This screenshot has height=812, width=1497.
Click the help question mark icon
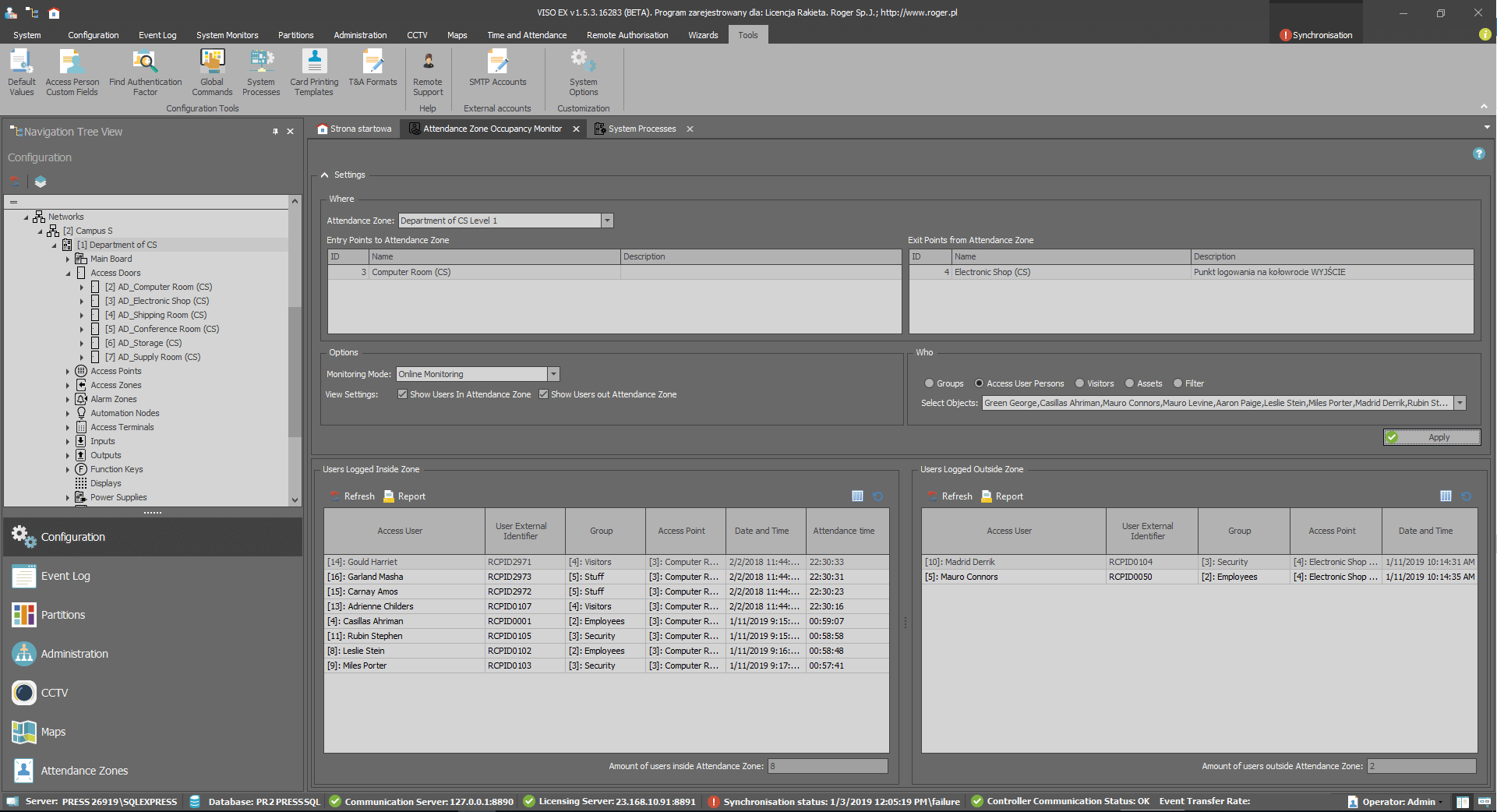1478,154
